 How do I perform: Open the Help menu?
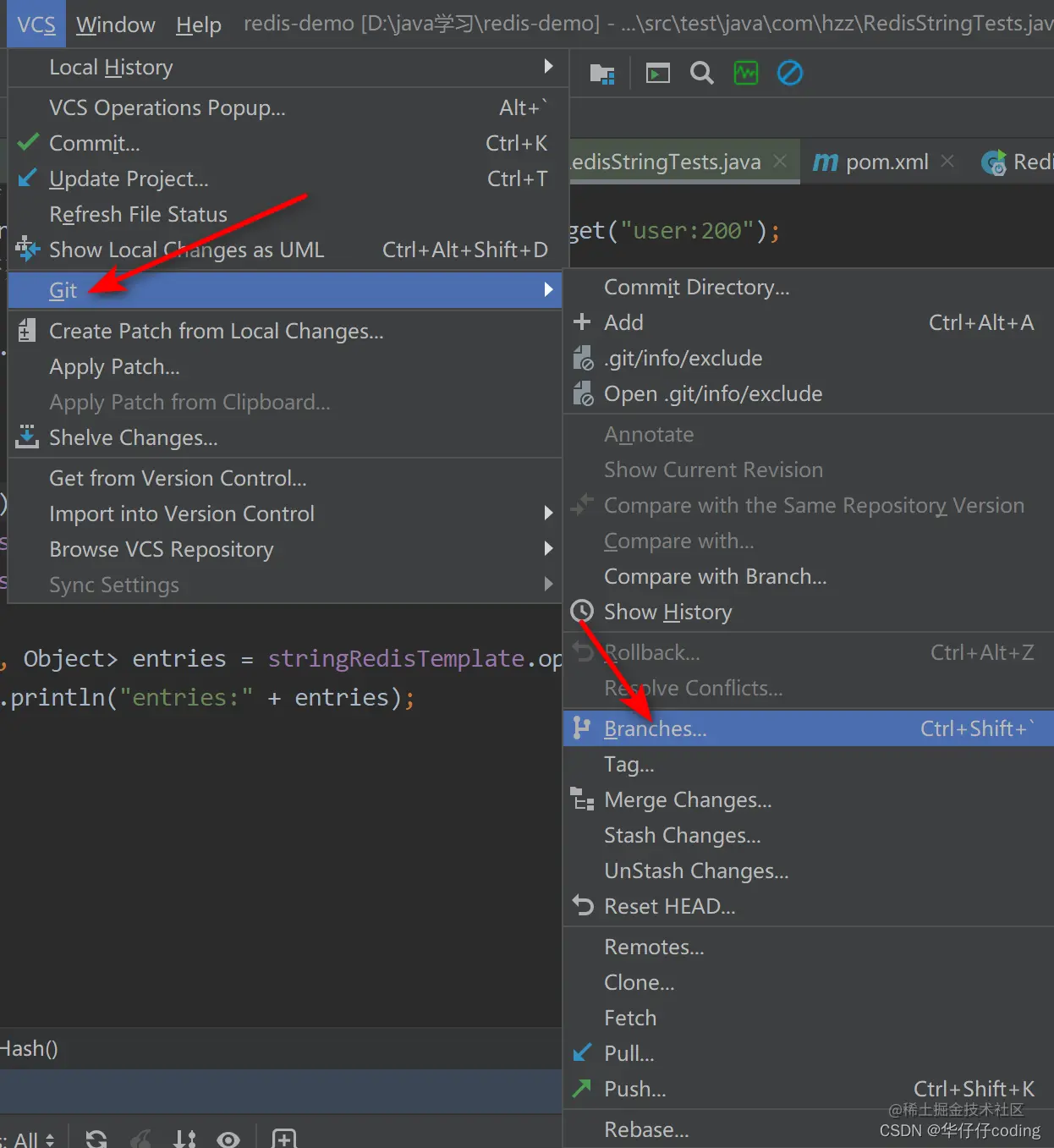click(x=199, y=25)
